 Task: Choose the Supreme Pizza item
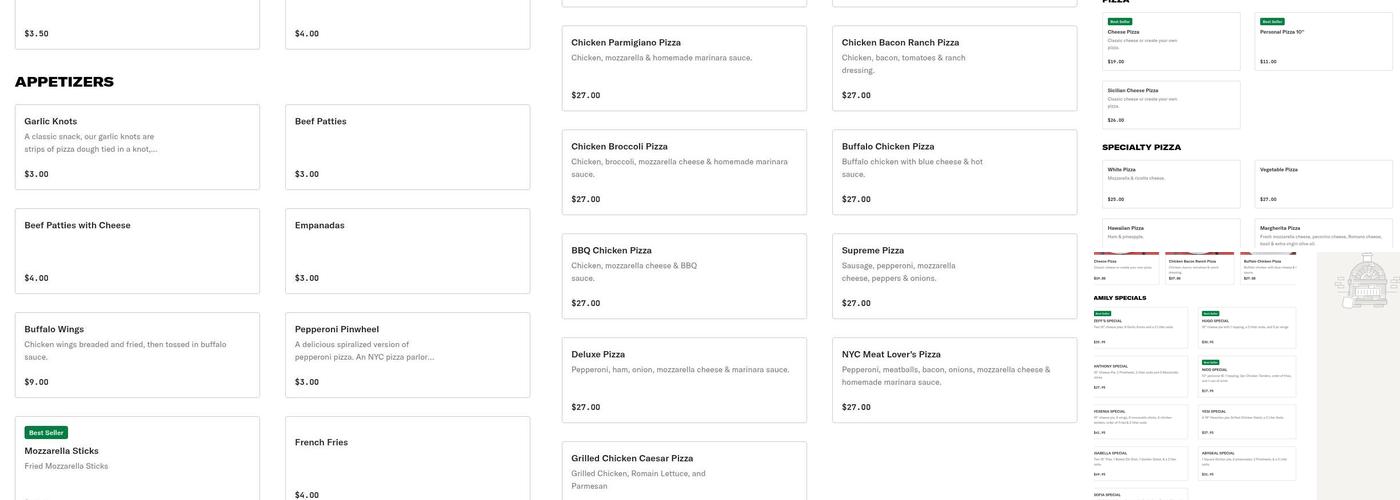click(954, 276)
